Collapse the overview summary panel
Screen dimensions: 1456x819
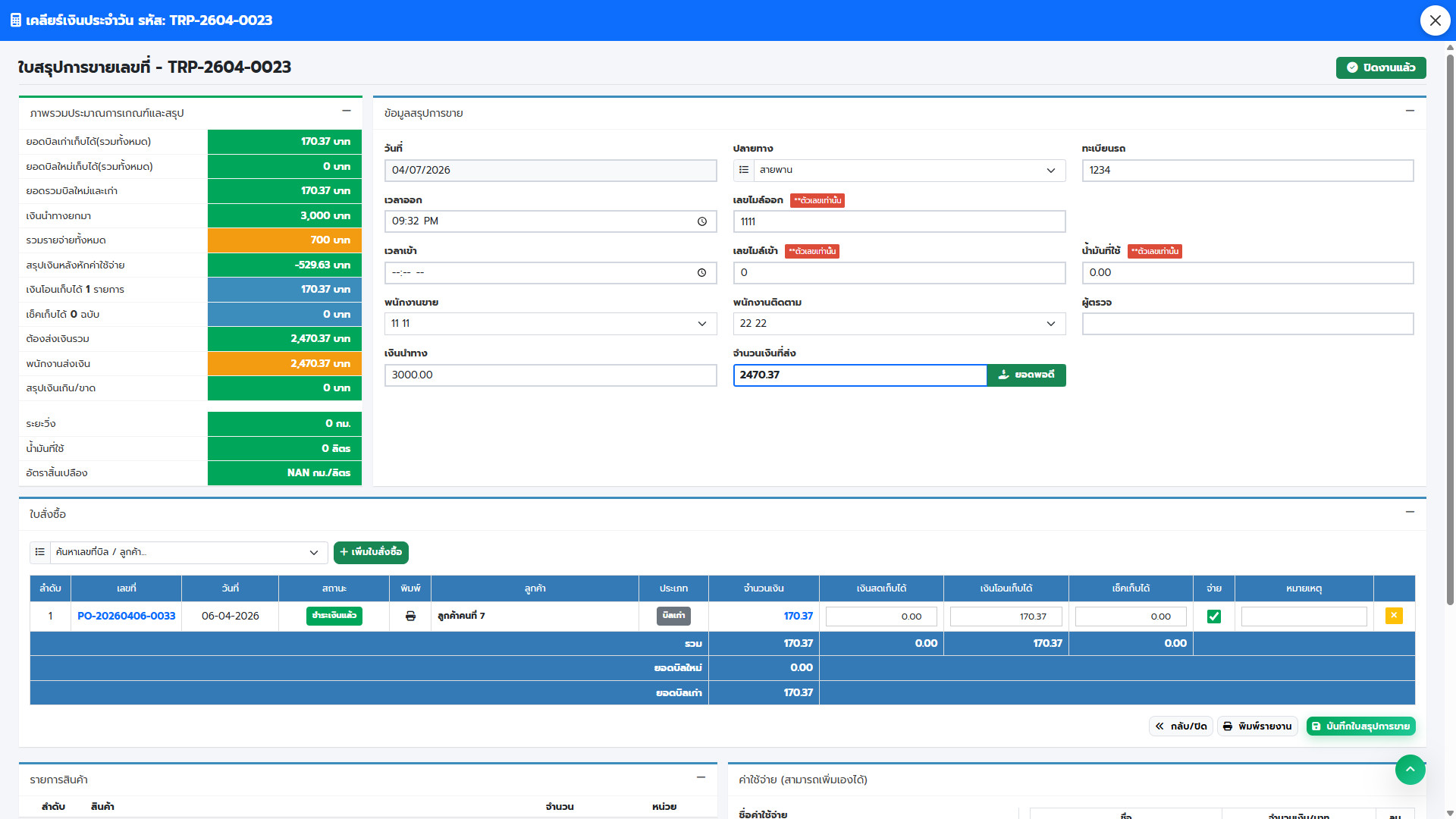pyautogui.click(x=347, y=111)
